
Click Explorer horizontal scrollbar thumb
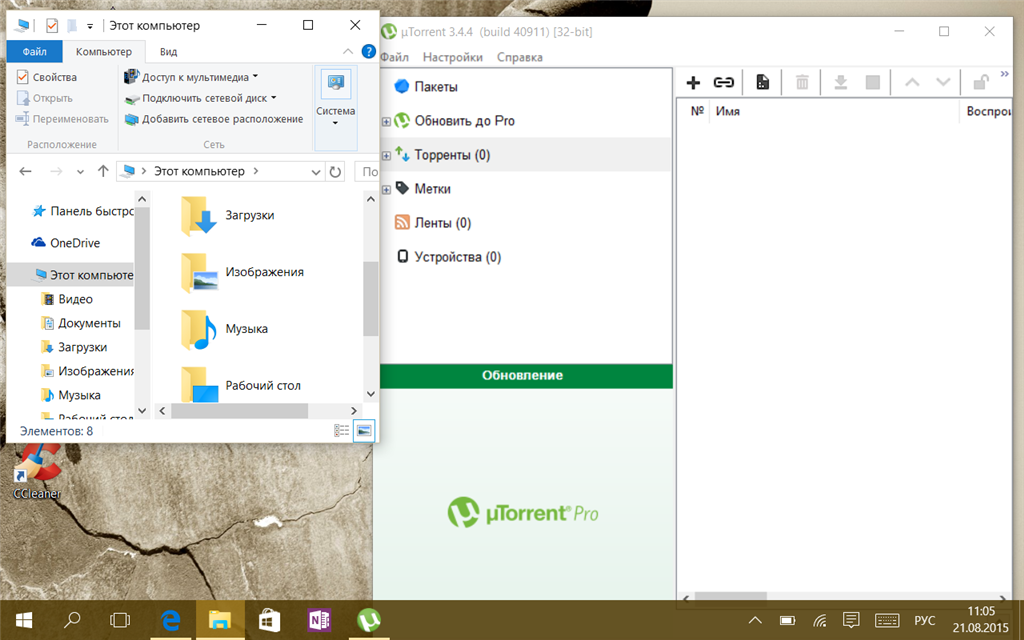coord(240,411)
